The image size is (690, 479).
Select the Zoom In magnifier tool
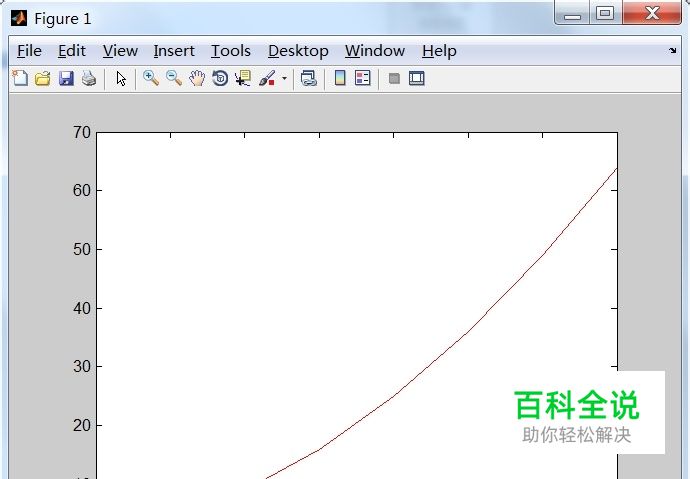(151, 78)
